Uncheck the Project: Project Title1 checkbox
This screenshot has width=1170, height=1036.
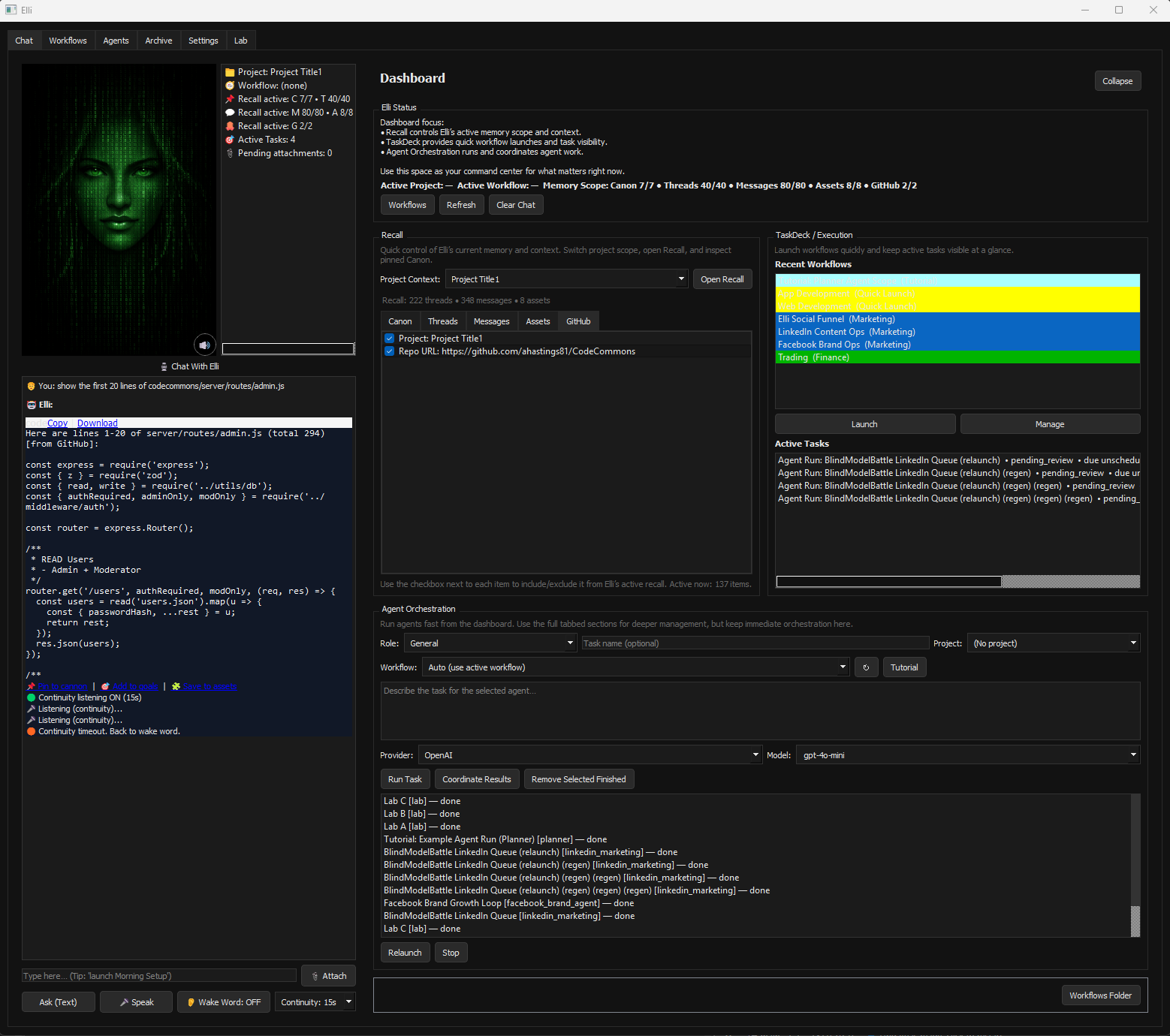tap(389, 338)
